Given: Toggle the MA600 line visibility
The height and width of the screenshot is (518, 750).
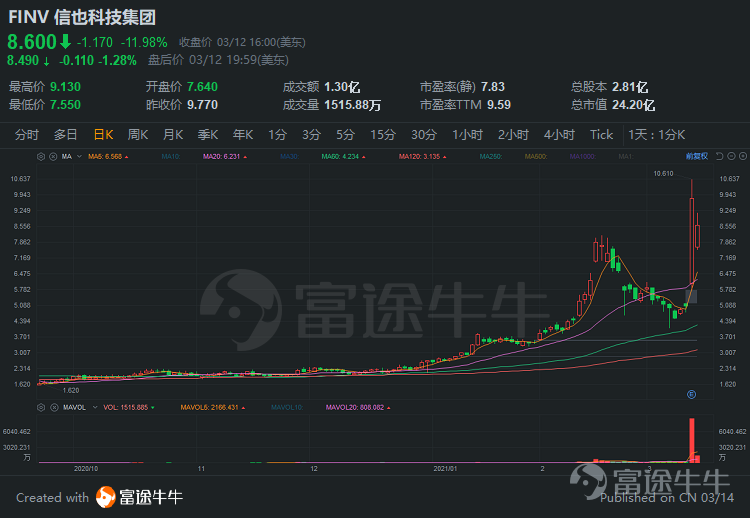Looking at the screenshot, I should (x=536, y=156).
